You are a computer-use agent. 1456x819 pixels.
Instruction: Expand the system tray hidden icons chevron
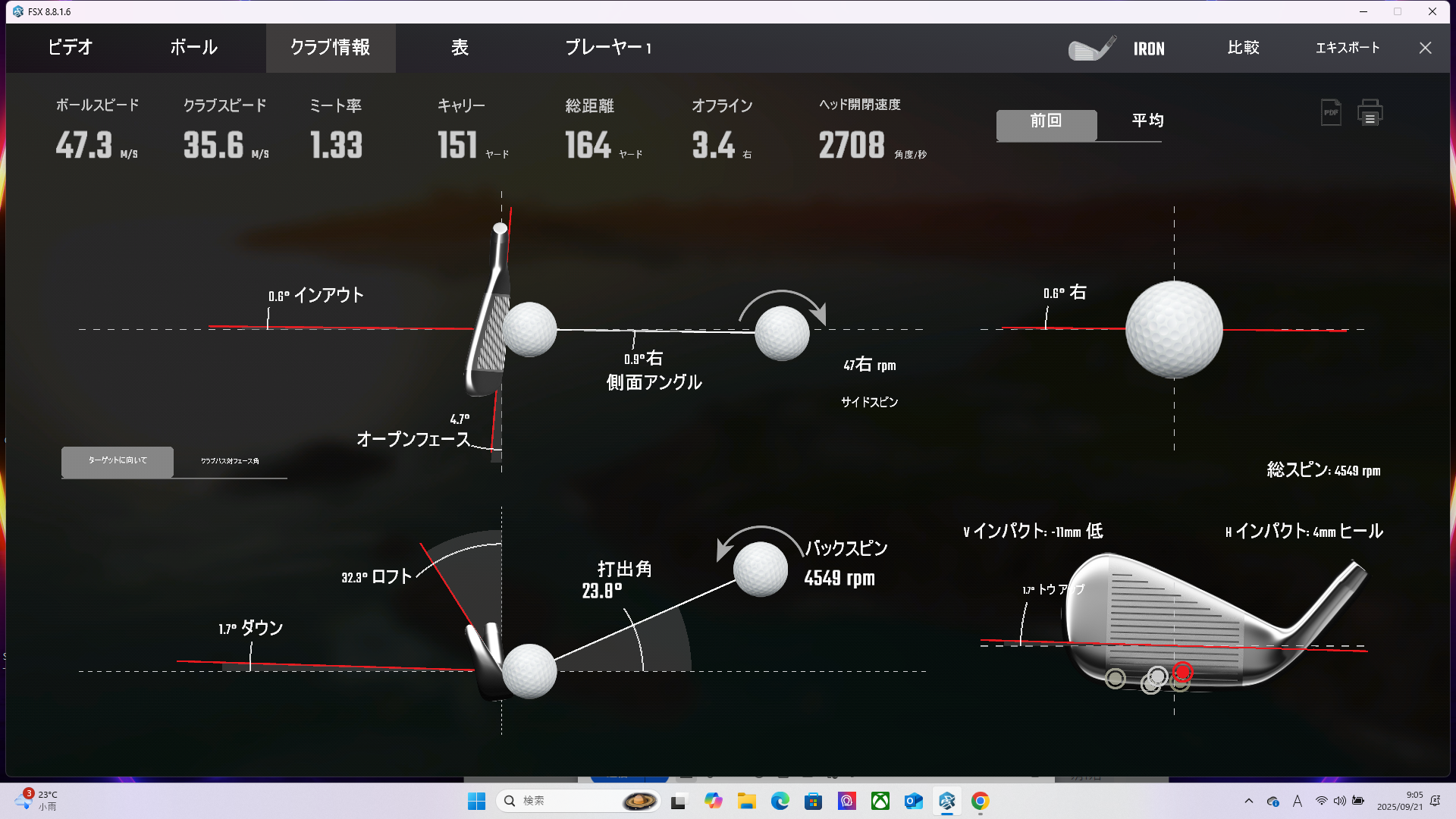point(1248,801)
